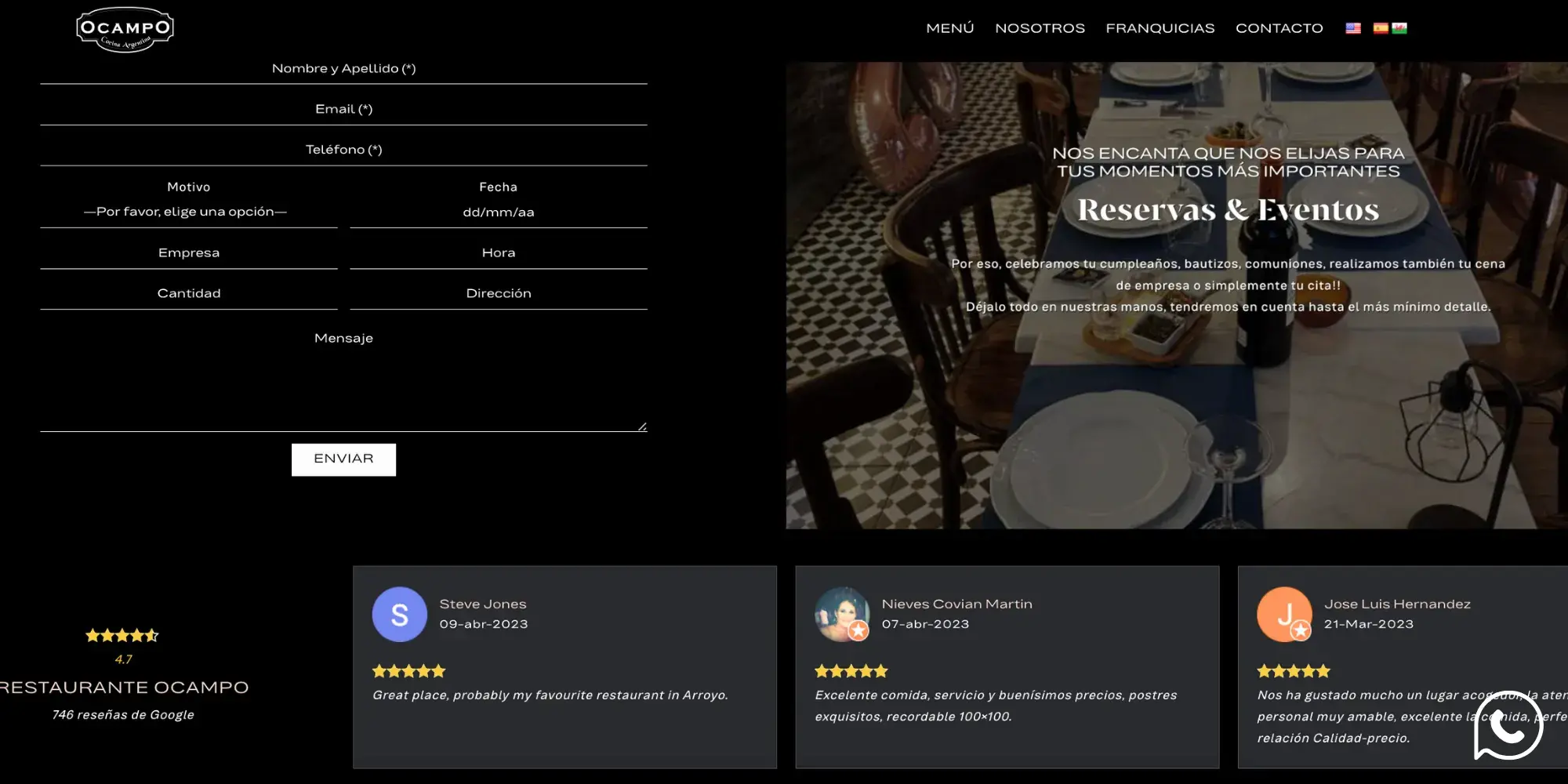Select the Spanish flag language icon

coord(1380,28)
